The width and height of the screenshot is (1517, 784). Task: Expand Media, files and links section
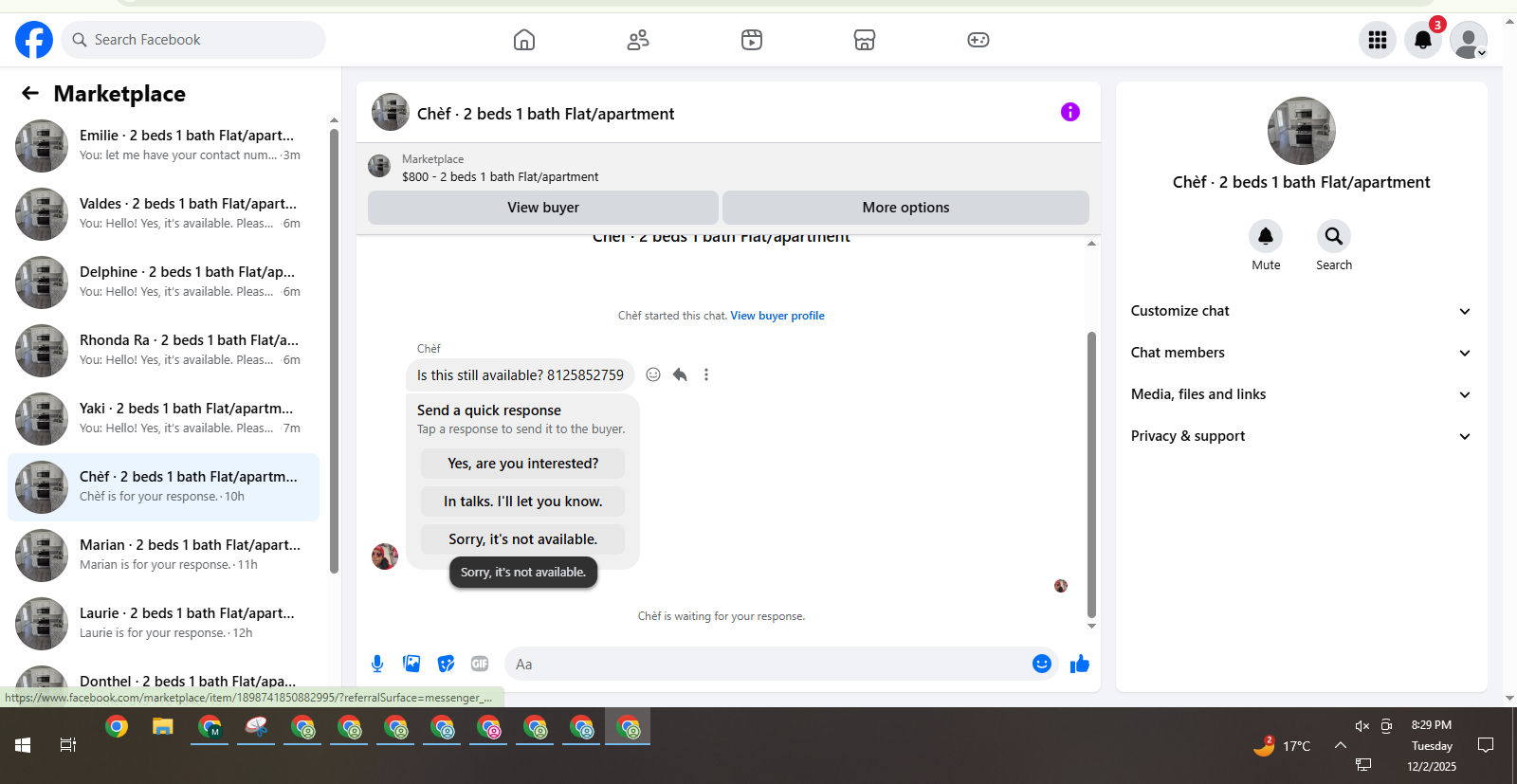click(1300, 394)
